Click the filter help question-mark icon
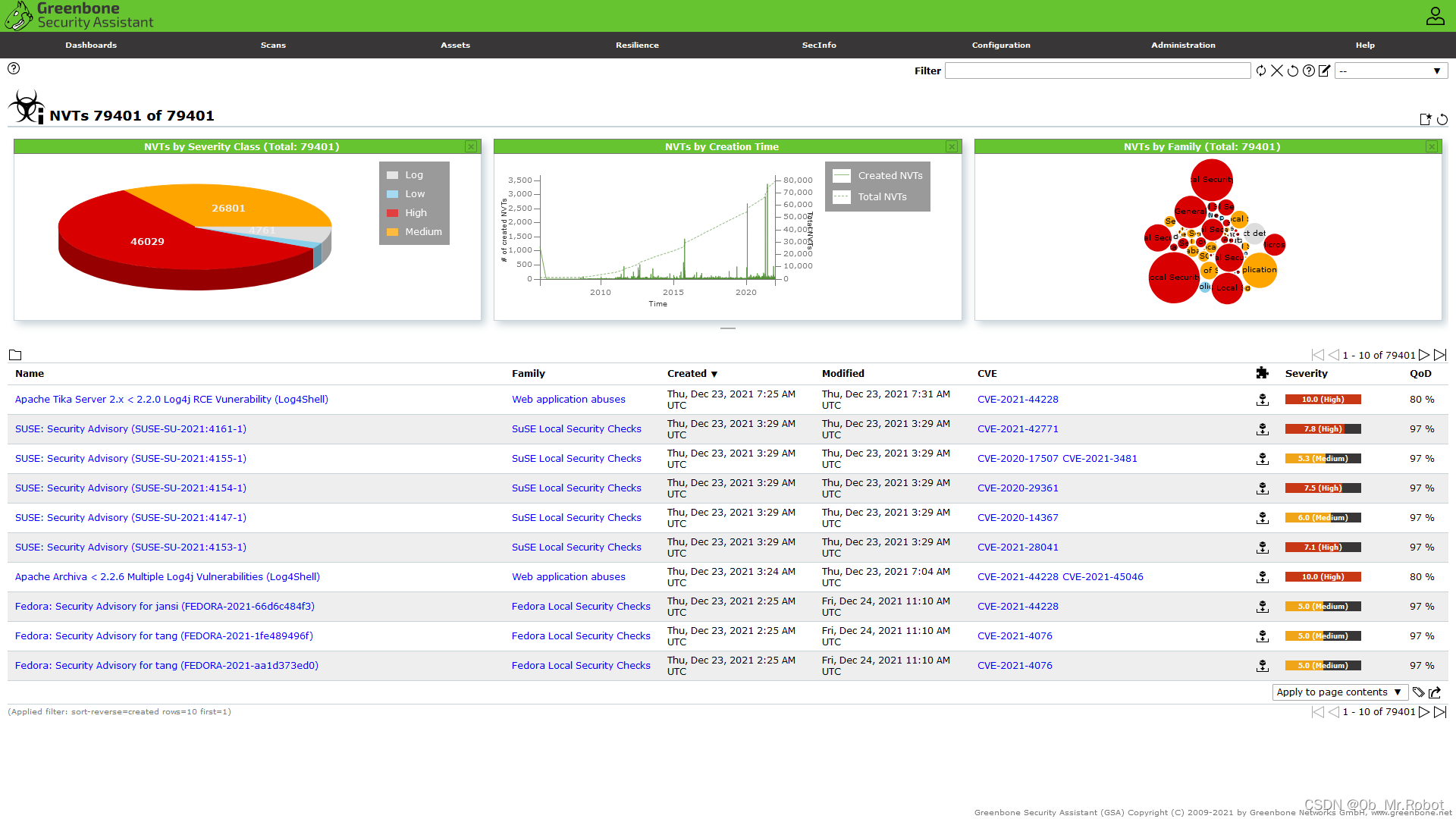This screenshot has width=1456, height=819. click(1309, 71)
